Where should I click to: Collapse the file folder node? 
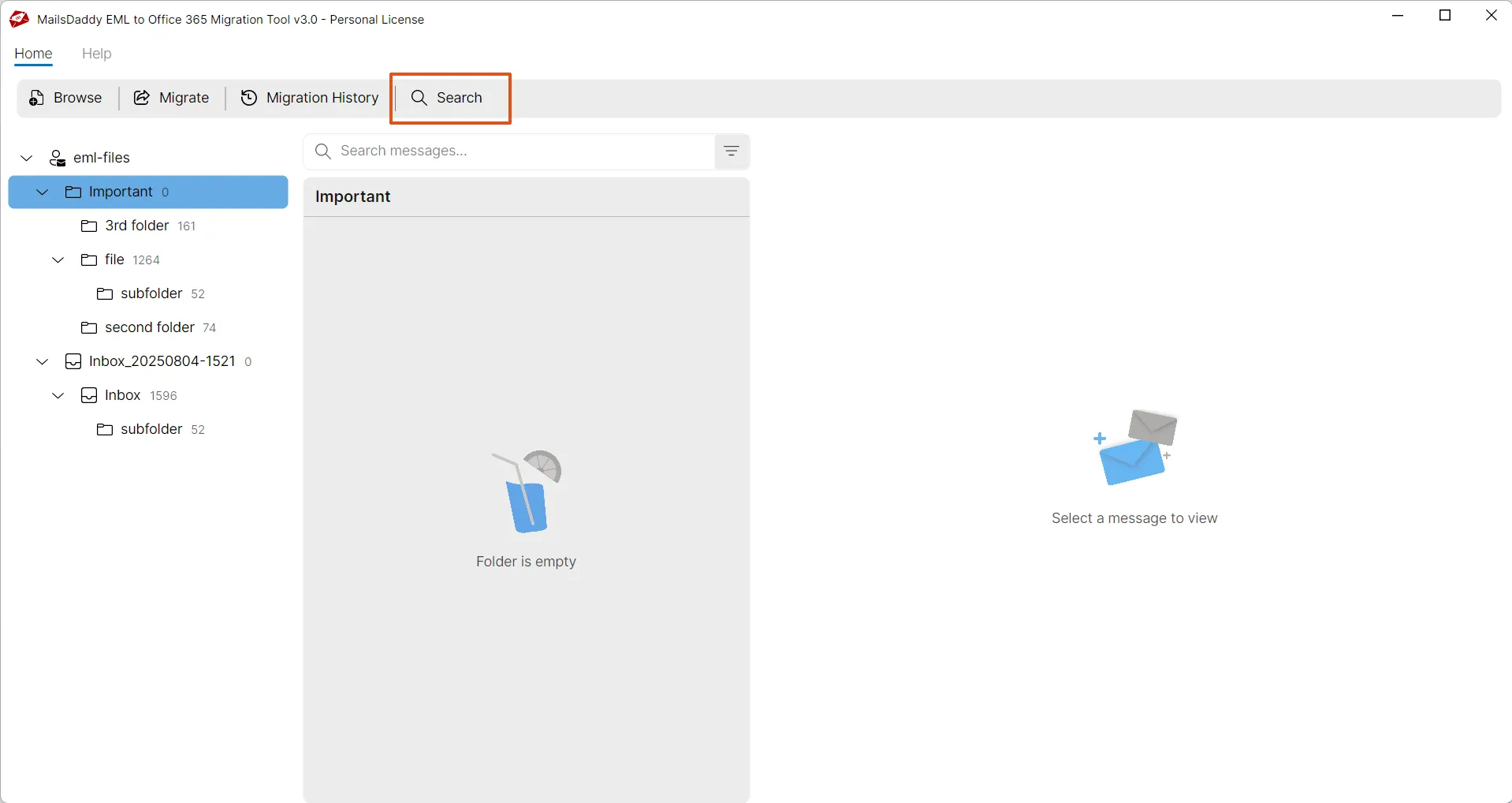[x=58, y=260]
